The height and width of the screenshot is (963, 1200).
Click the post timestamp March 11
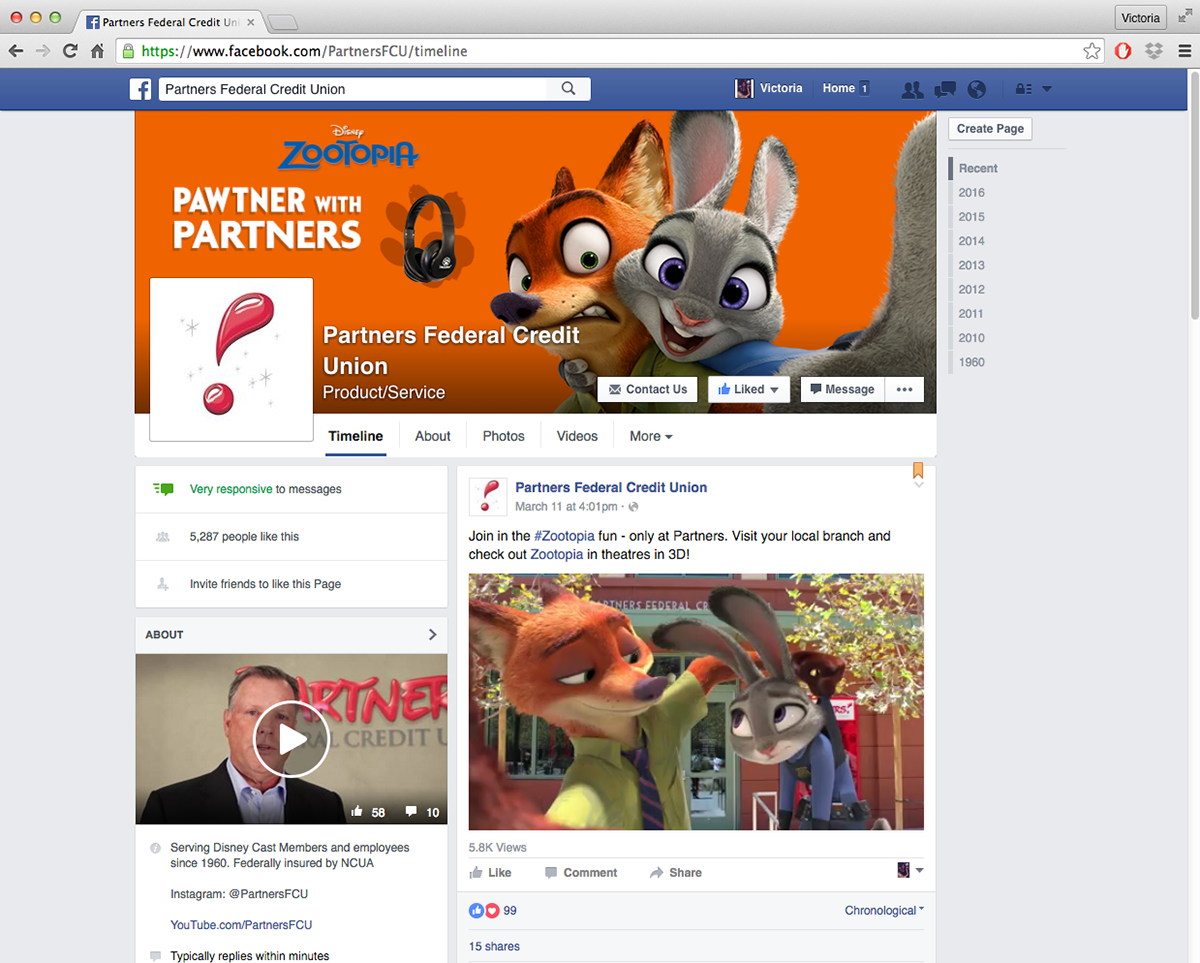(x=566, y=508)
